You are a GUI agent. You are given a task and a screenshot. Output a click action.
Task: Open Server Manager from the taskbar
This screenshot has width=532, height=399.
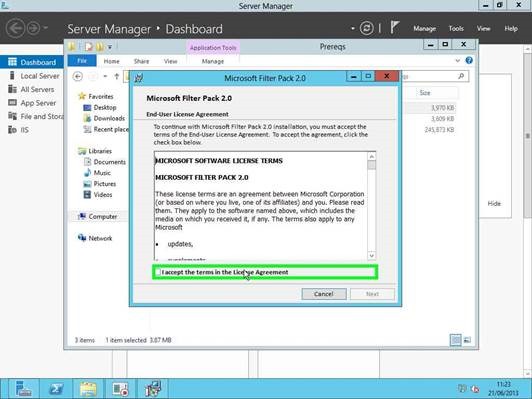(23, 388)
